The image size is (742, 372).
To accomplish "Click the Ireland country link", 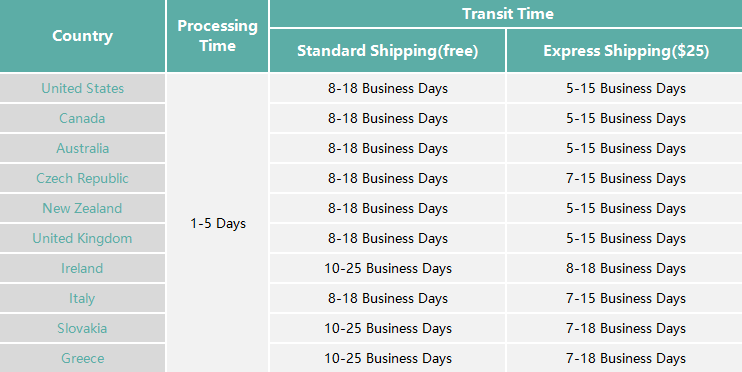I will [82, 268].
